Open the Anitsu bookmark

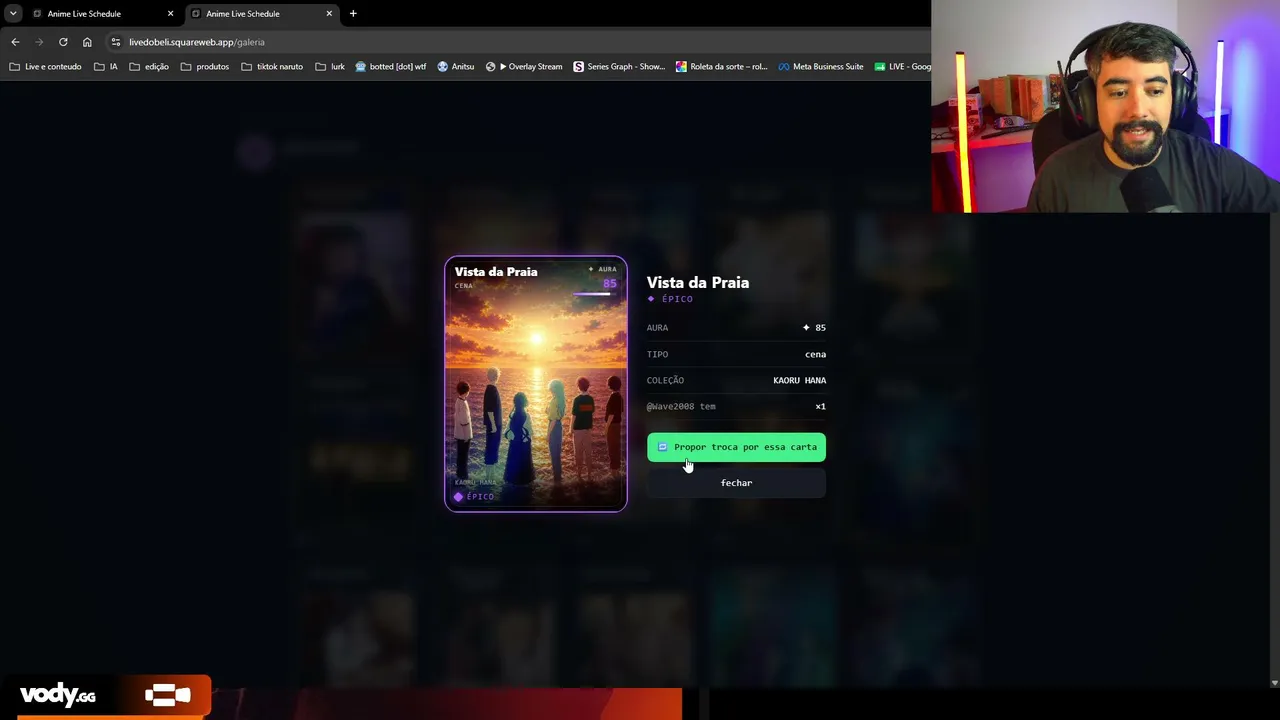coord(456,67)
